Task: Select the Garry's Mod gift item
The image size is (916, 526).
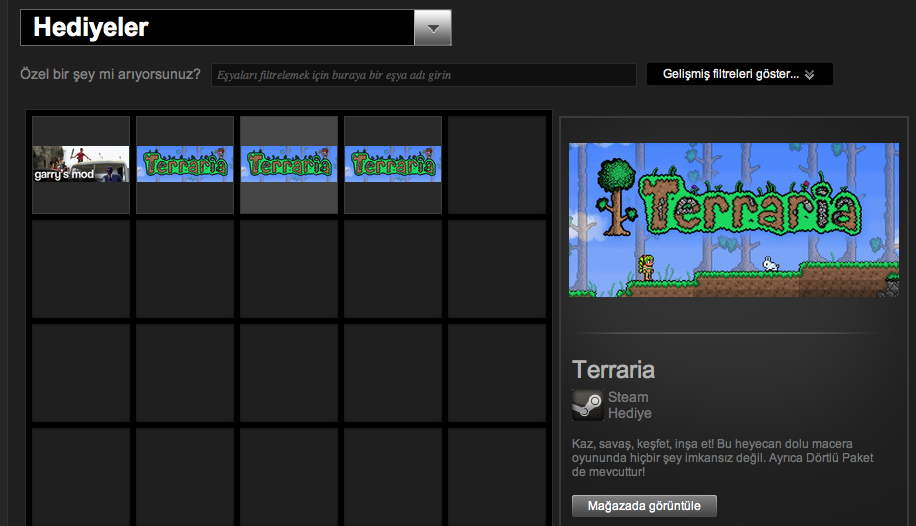Action: (81, 164)
